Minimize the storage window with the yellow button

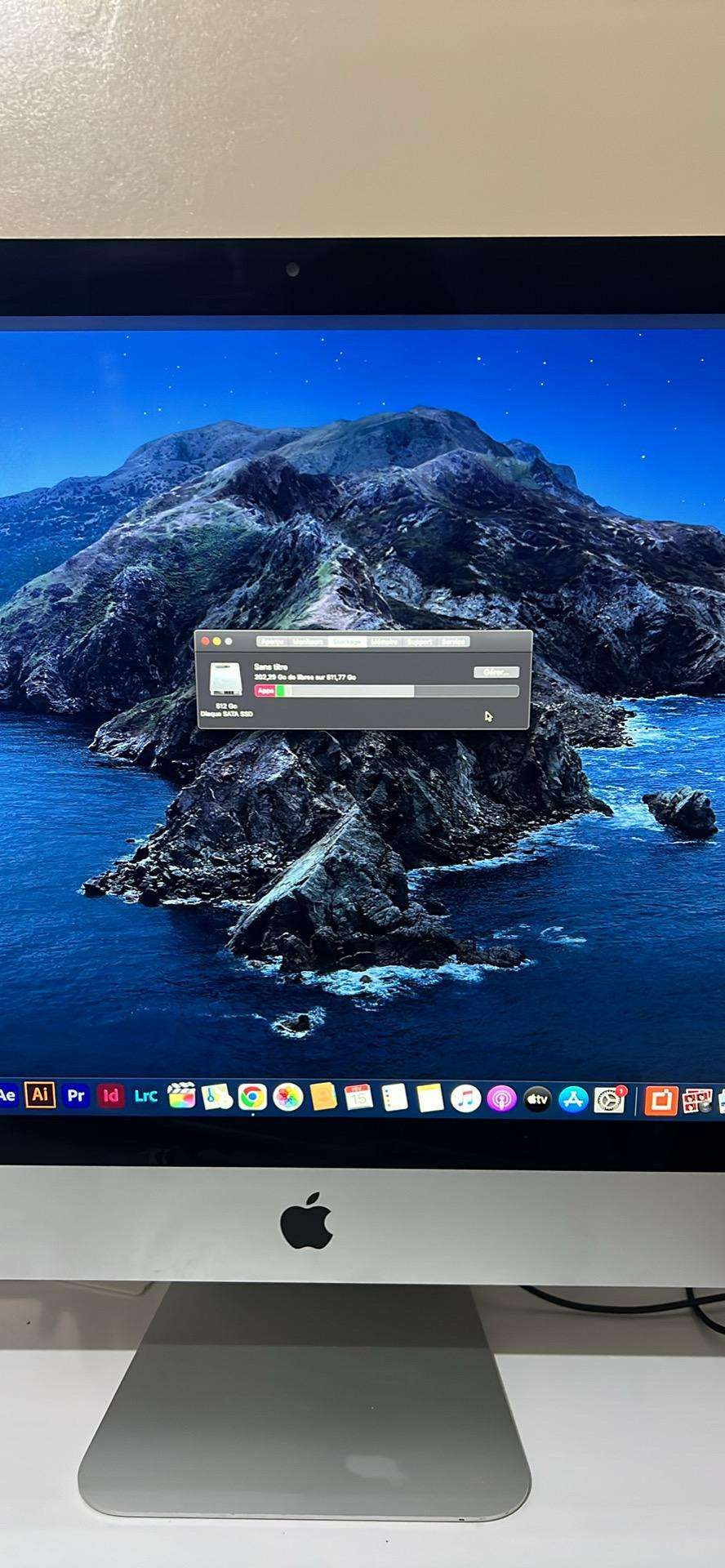pos(217,641)
